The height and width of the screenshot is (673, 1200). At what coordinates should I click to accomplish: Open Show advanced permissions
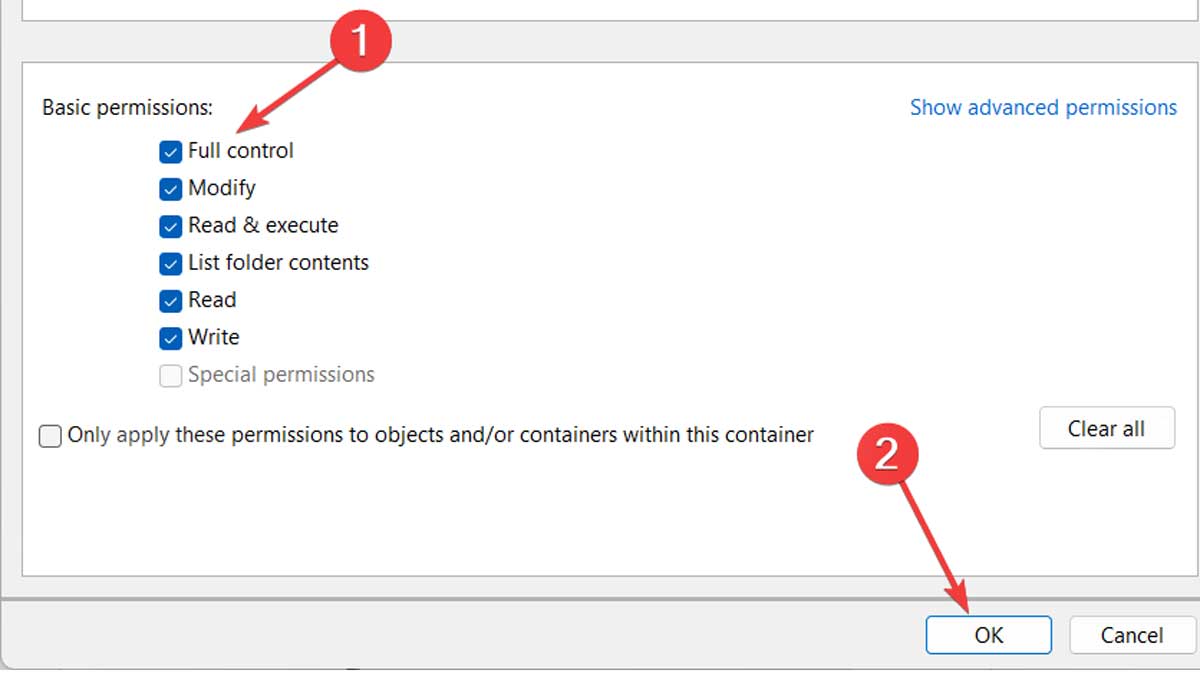pos(1043,107)
